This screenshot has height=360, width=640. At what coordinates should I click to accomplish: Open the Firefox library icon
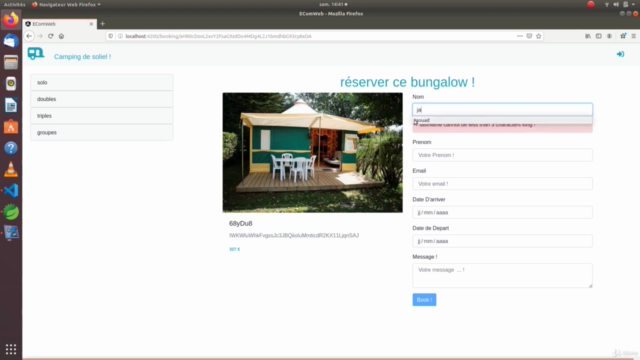588,36
